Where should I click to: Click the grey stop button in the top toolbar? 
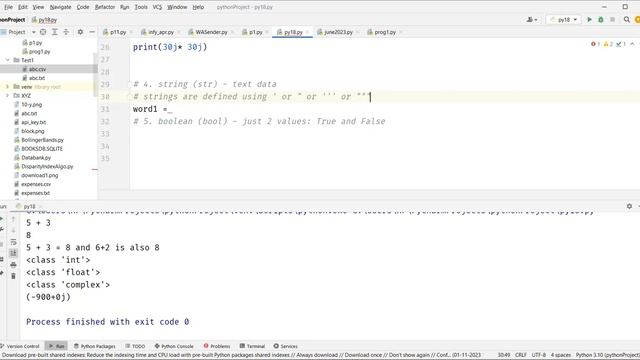612,20
